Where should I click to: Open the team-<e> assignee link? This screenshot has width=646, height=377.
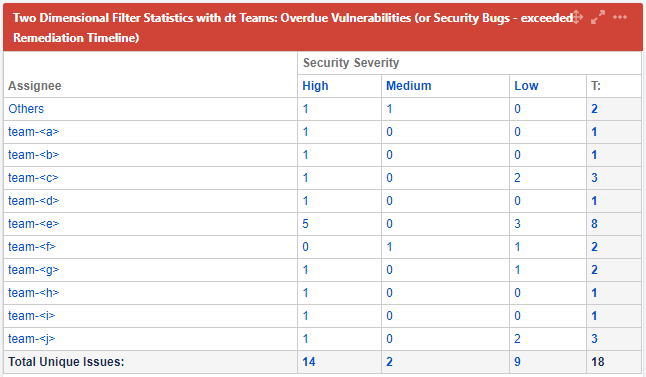34,224
